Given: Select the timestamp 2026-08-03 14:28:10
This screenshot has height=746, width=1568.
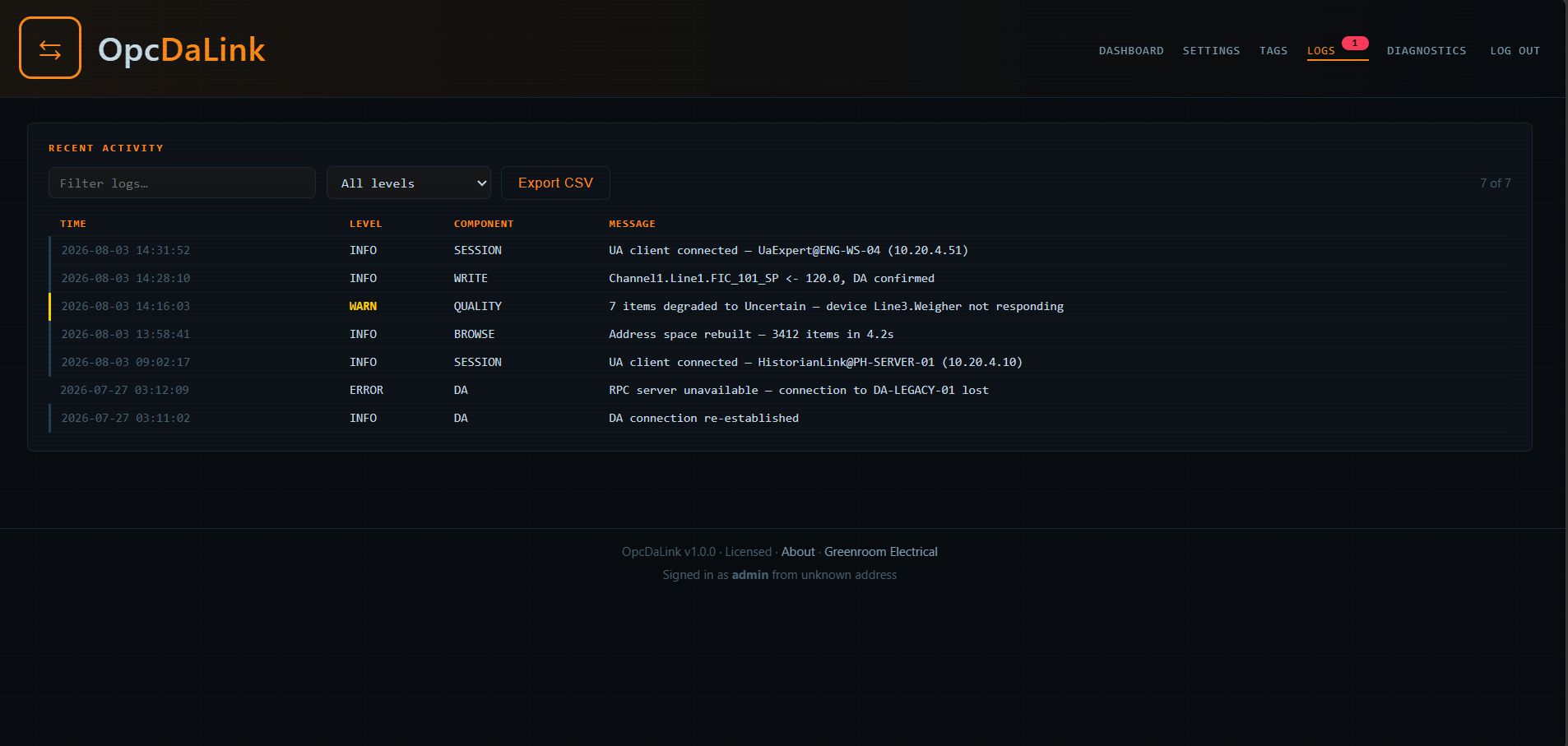Looking at the screenshot, I should (x=126, y=278).
